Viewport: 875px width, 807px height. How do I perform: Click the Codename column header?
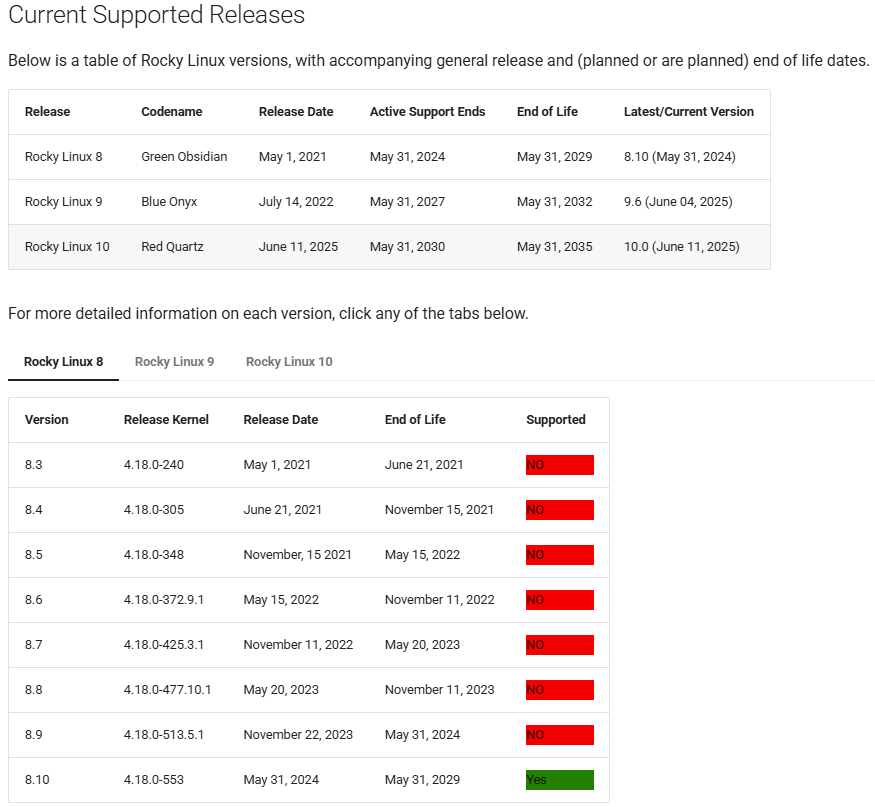170,112
